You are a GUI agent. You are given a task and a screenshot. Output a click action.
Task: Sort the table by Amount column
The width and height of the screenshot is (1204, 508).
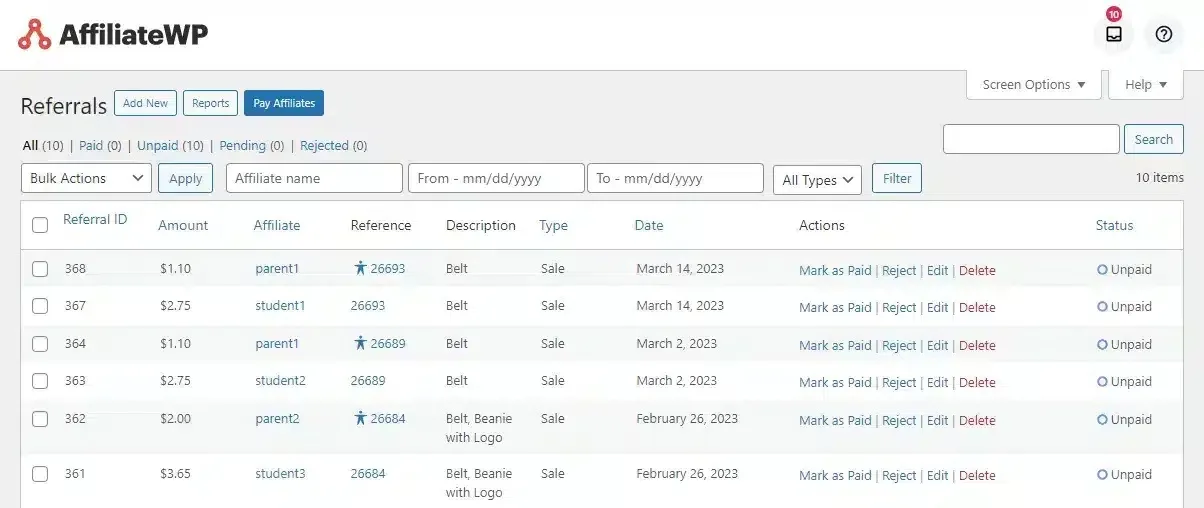click(183, 225)
